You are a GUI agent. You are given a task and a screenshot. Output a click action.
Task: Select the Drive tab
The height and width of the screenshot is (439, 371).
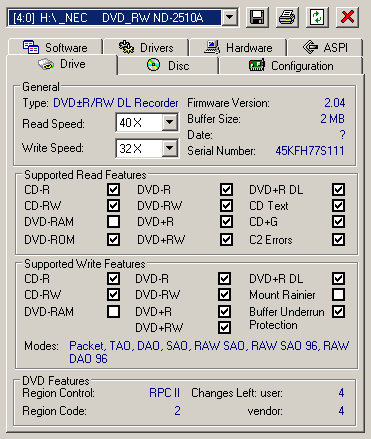[62, 64]
